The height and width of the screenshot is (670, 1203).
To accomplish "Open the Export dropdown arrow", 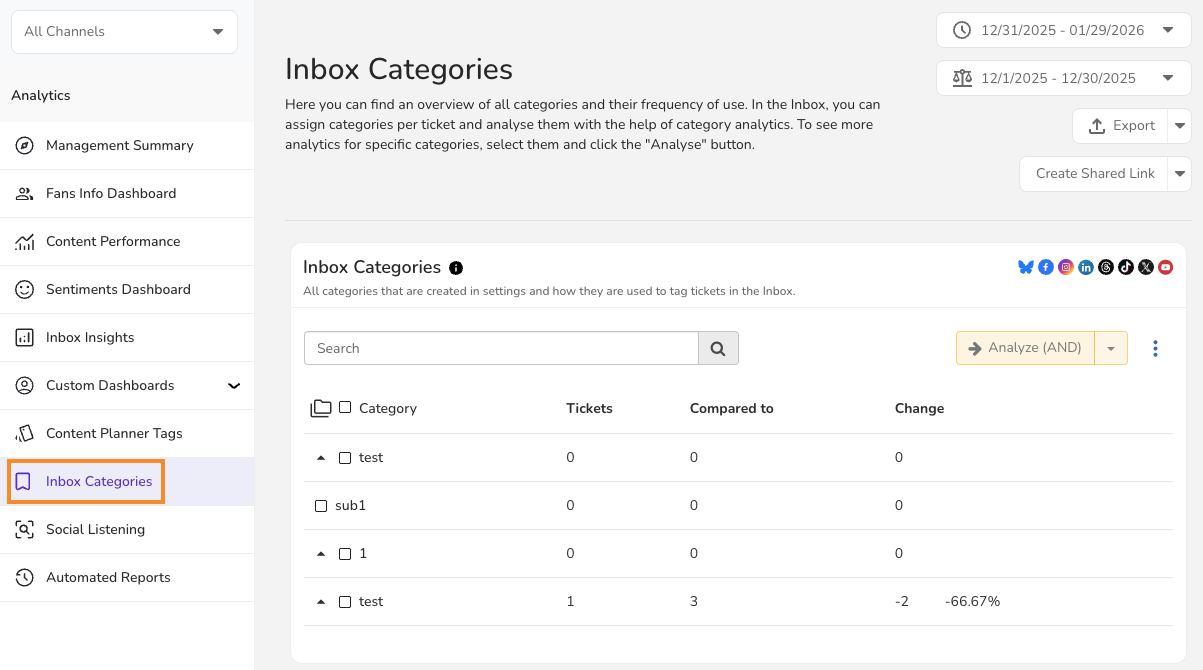I will click(x=1180, y=126).
